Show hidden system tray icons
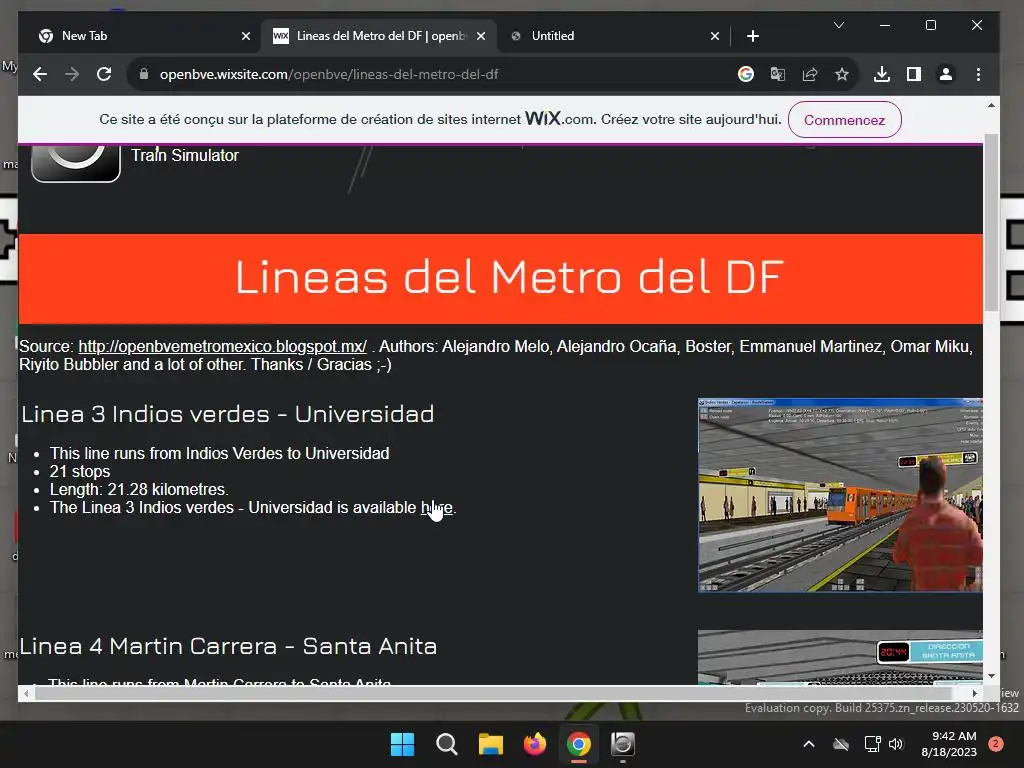 (x=808, y=744)
